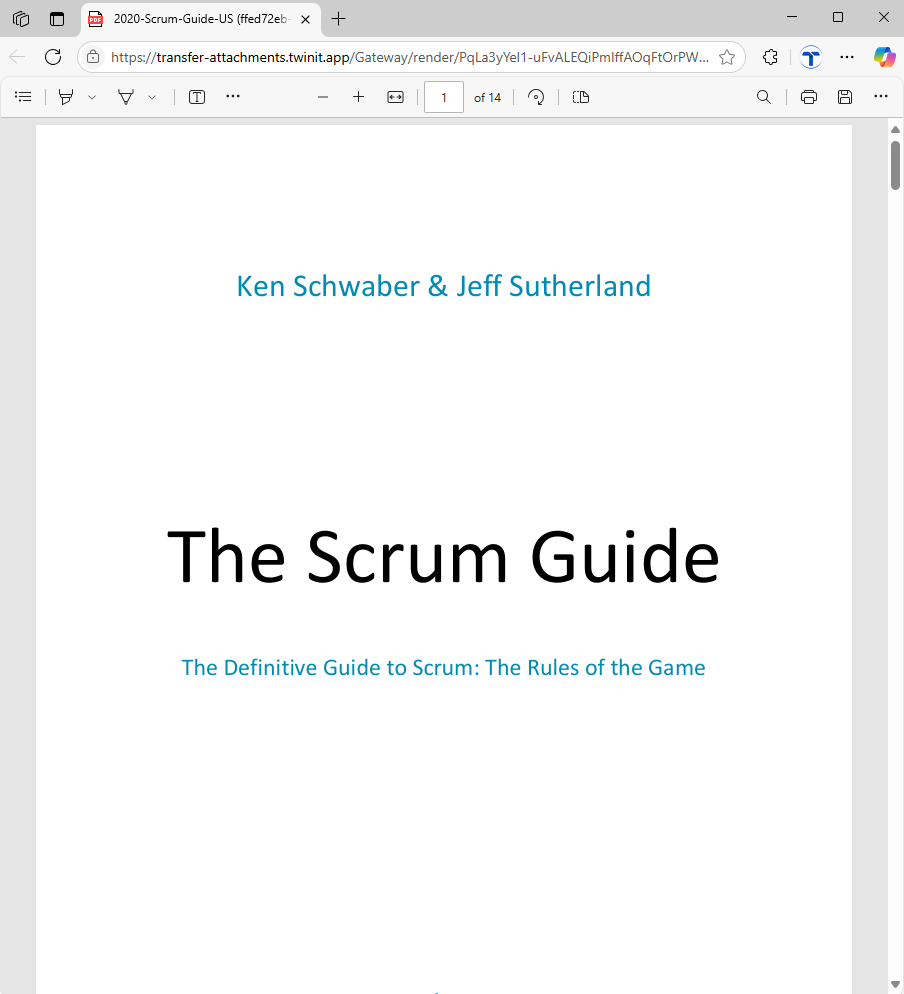904x994 pixels.
Task: Click the 'Ken Schwaber & Jeff Sutherland' text
Action: [444, 287]
